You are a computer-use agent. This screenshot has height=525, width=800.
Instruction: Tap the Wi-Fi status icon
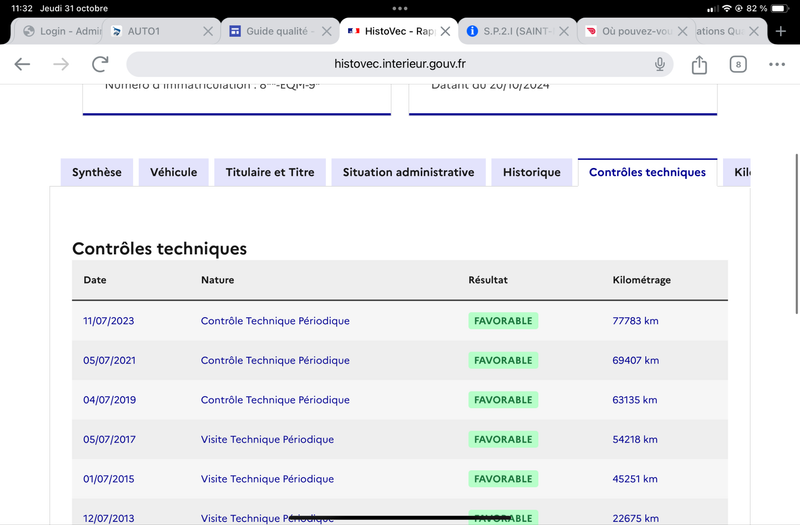tap(727, 8)
